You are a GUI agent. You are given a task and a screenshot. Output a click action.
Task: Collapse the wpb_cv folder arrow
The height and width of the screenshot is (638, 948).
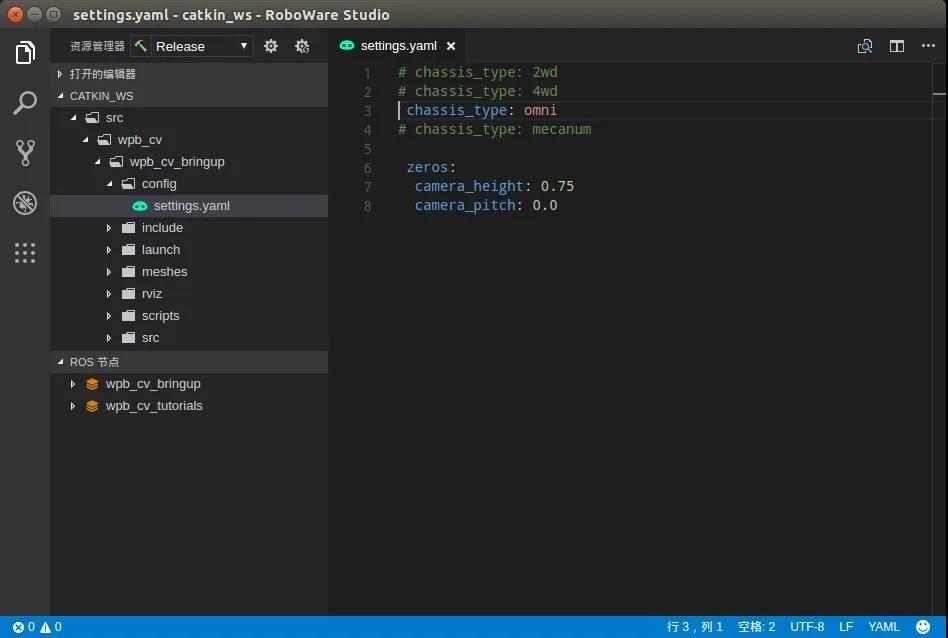[85, 140]
